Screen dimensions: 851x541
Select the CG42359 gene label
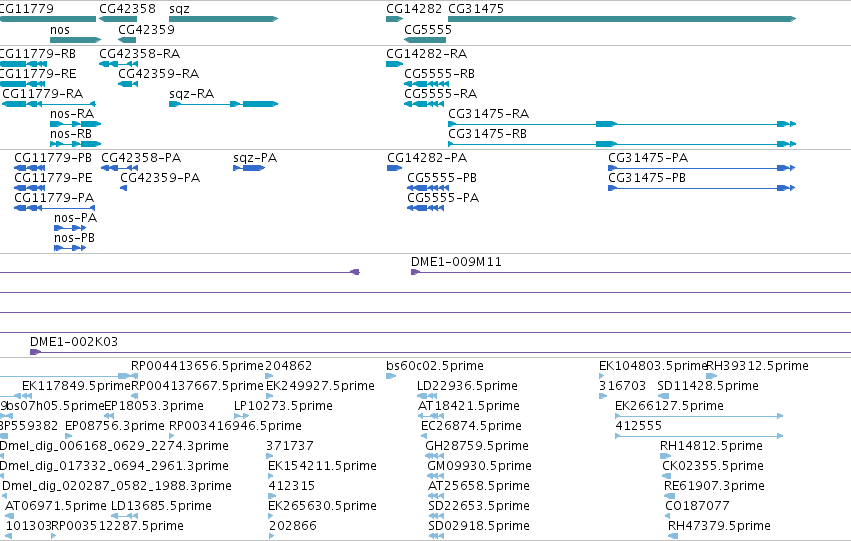pos(147,30)
